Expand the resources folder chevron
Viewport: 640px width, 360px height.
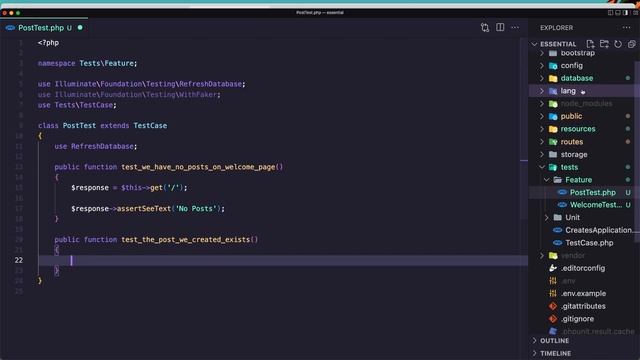[x=542, y=129]
